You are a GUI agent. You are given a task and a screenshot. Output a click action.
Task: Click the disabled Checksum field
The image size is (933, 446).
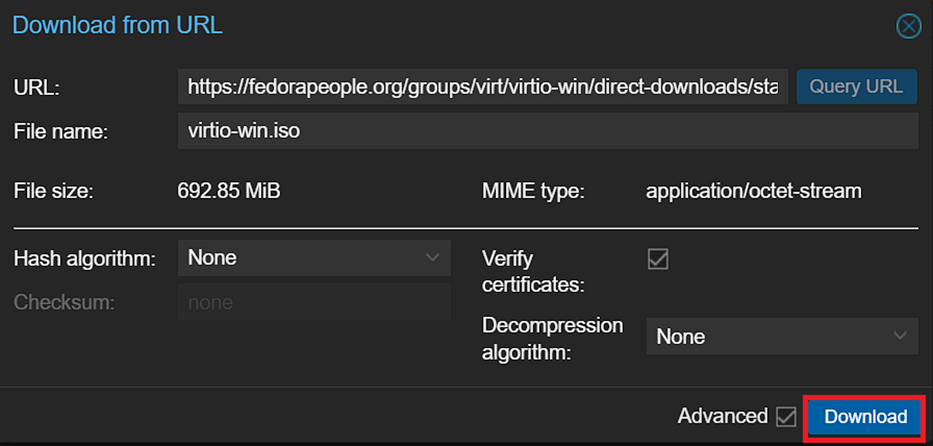pos(313,302)
